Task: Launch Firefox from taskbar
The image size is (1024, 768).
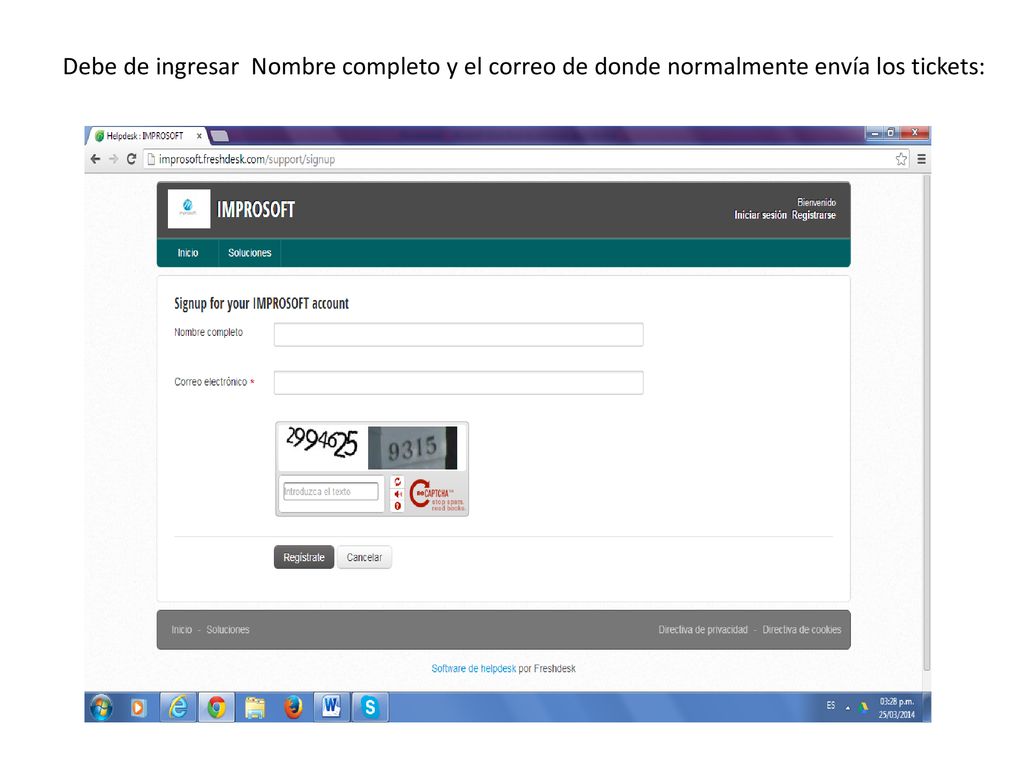Action: 293,707
